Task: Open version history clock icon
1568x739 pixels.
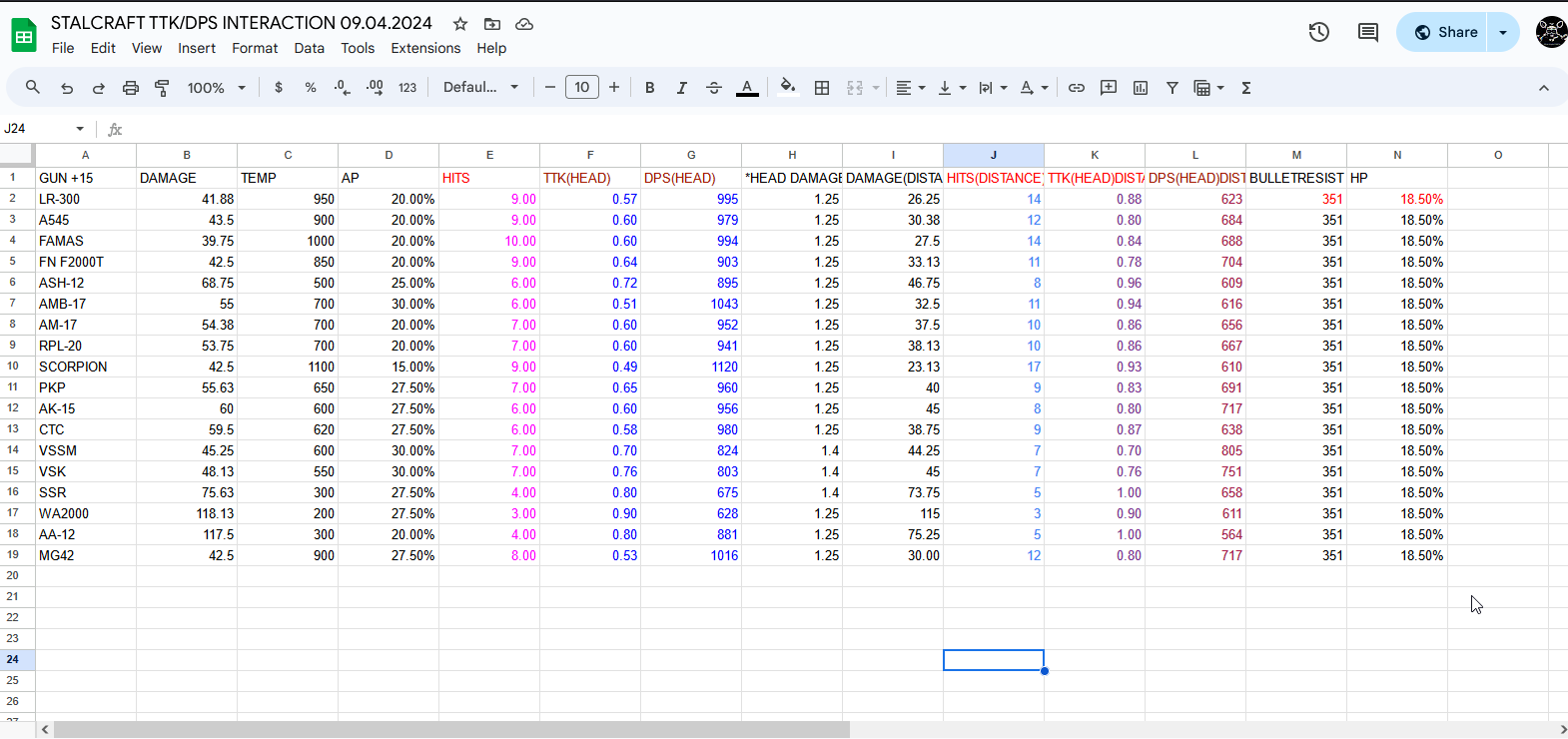Action: 1319,32
